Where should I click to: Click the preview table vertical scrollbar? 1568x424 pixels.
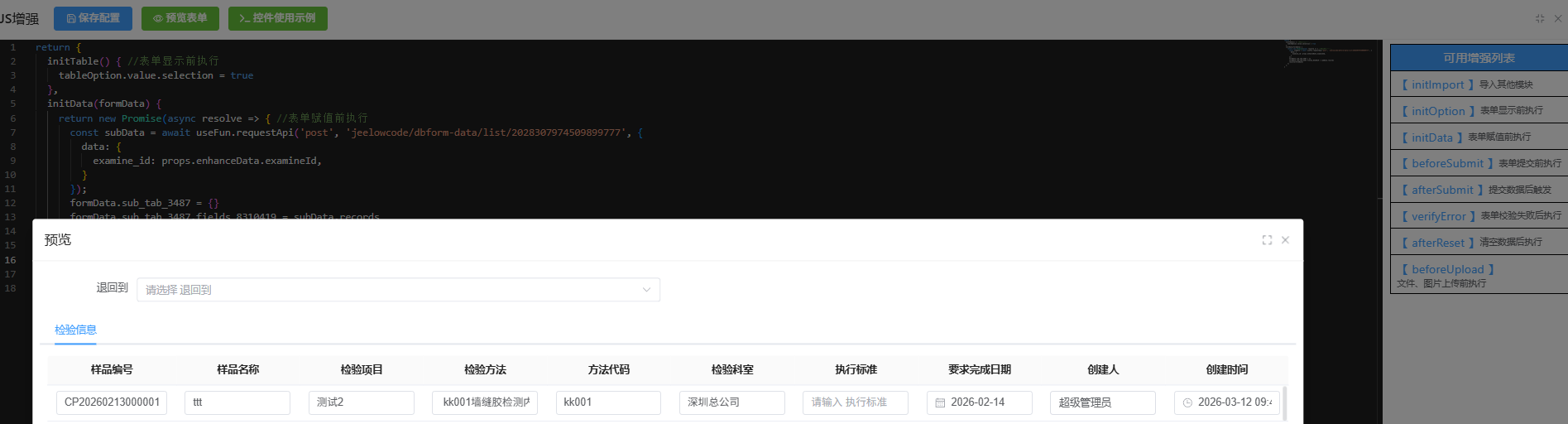1284,404
